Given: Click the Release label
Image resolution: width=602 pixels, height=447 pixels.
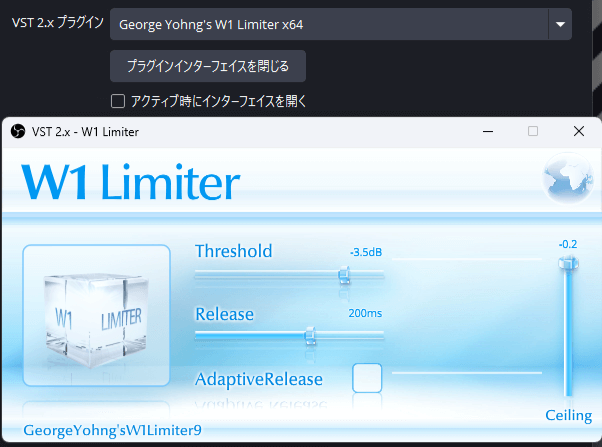Looking at the screenshot, I should (225, 314).
